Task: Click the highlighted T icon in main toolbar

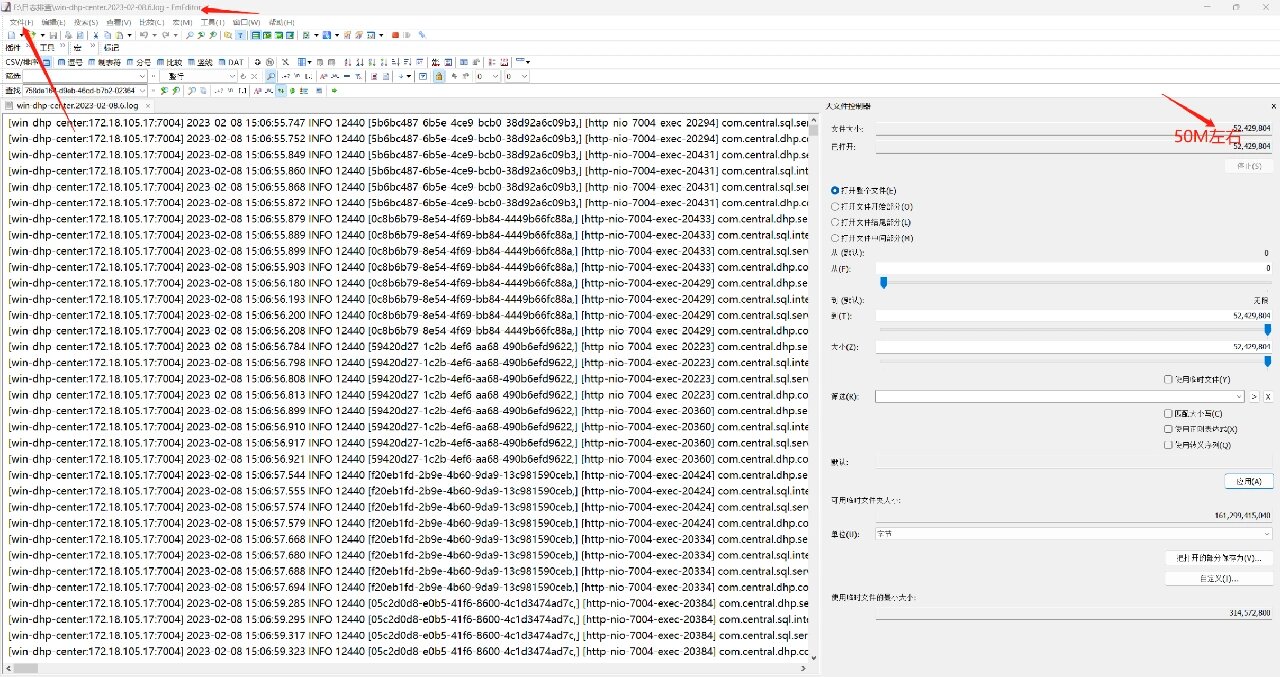Action: [x=241, y=35]
